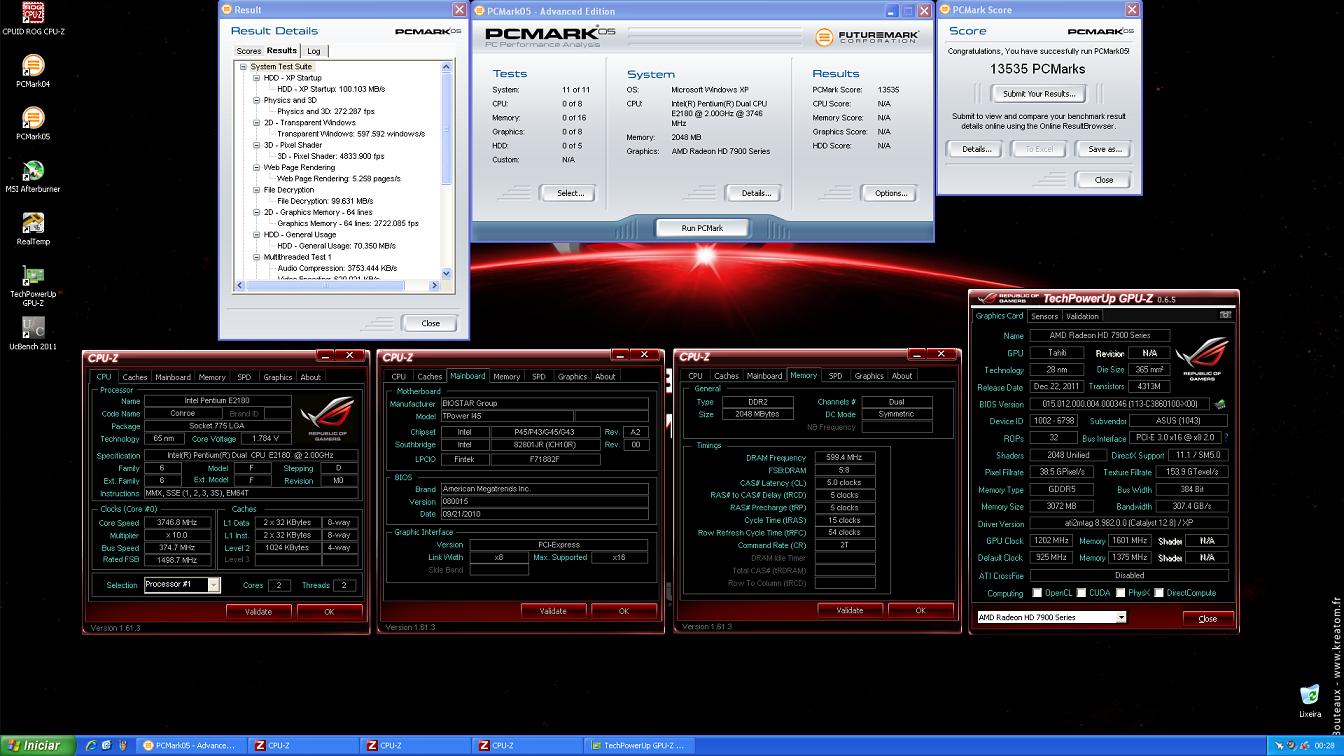This screenshot has height=756, width=1344.
Task: Collapse the Physics and 3D node
Action: 256,100
